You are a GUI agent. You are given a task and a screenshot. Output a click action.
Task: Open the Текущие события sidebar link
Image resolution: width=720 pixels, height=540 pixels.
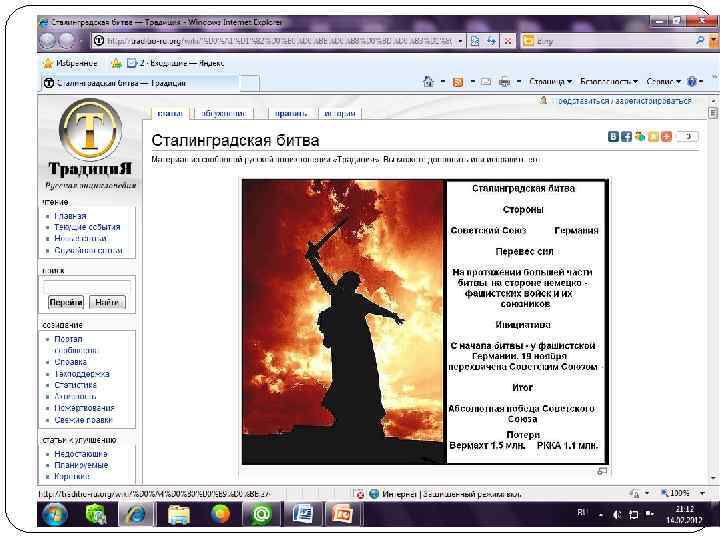[87, 227]
